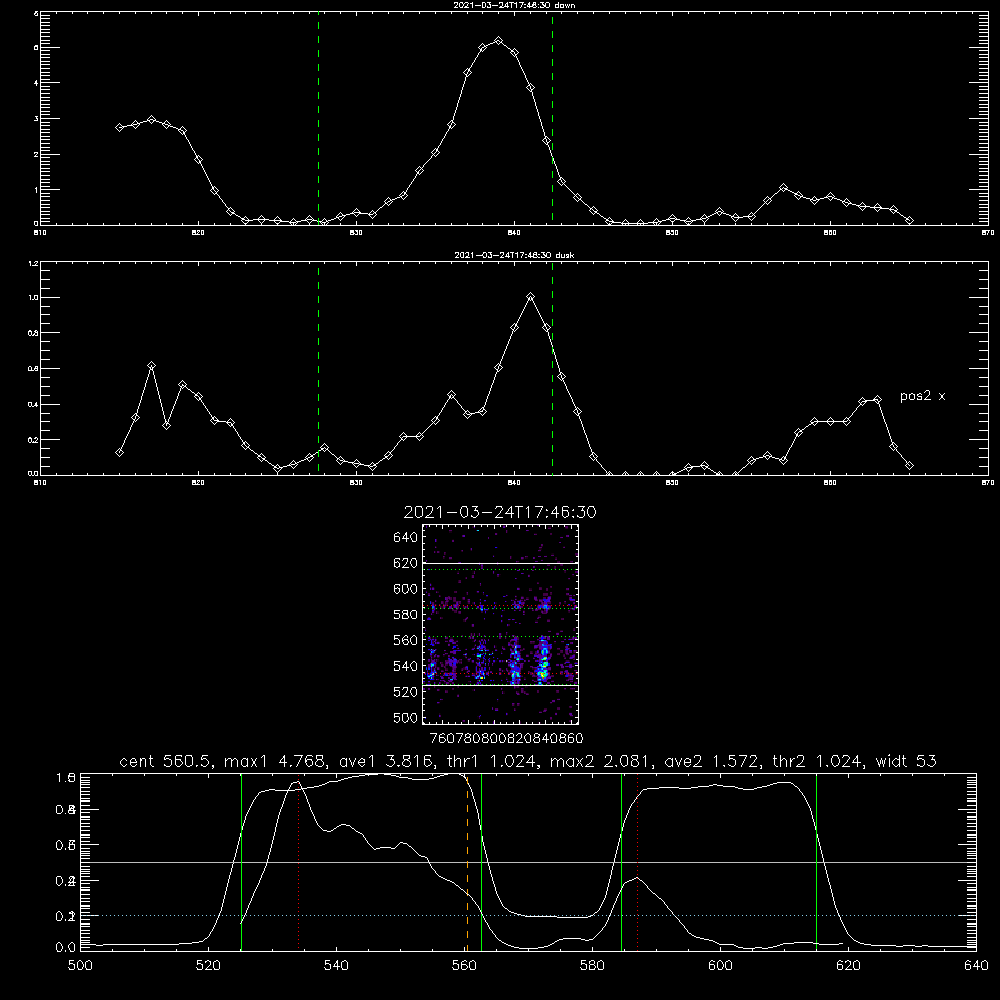Image resolution: width=1000 pixels, height=1000 pixels.
Task: Click the heatmap x-axis label string 760780800820840860
Action: pyautogui.click(x=506, y=738)
